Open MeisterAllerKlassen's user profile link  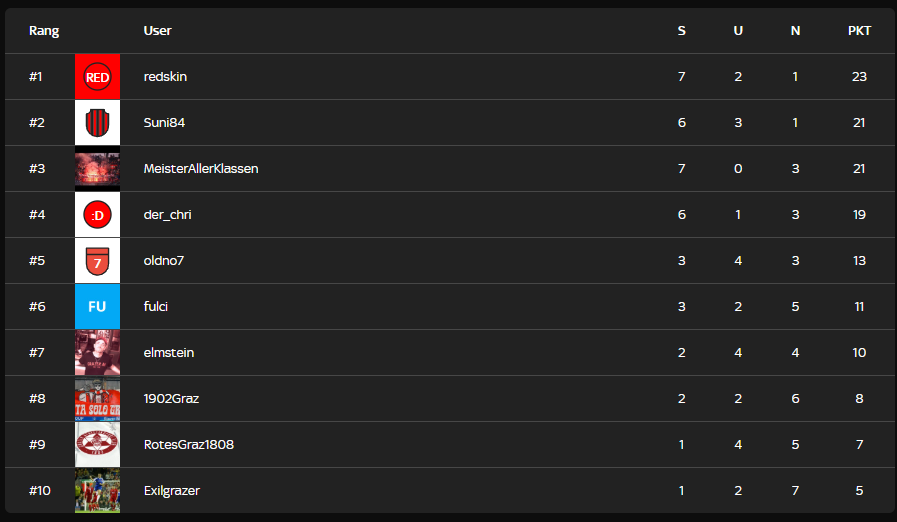201,169
